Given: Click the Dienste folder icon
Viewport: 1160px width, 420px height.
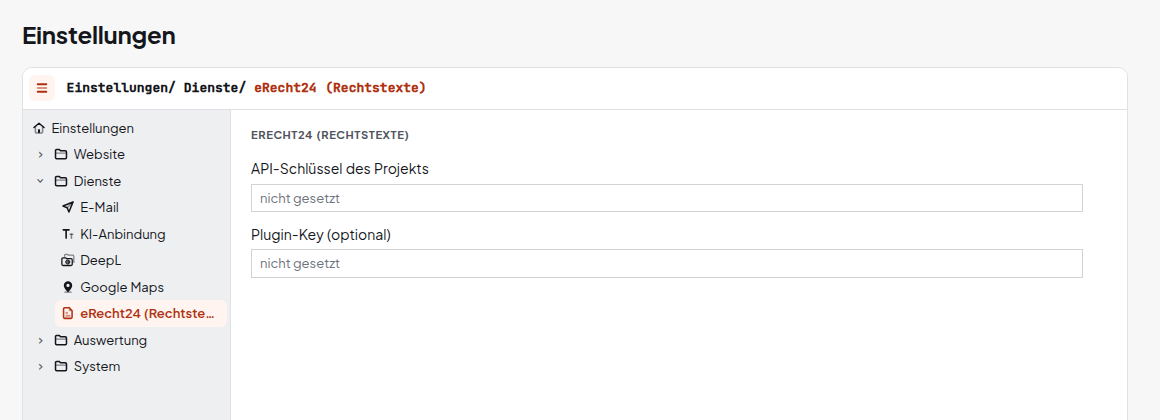Looking at the screenshot, I should [x=61, y=181].
